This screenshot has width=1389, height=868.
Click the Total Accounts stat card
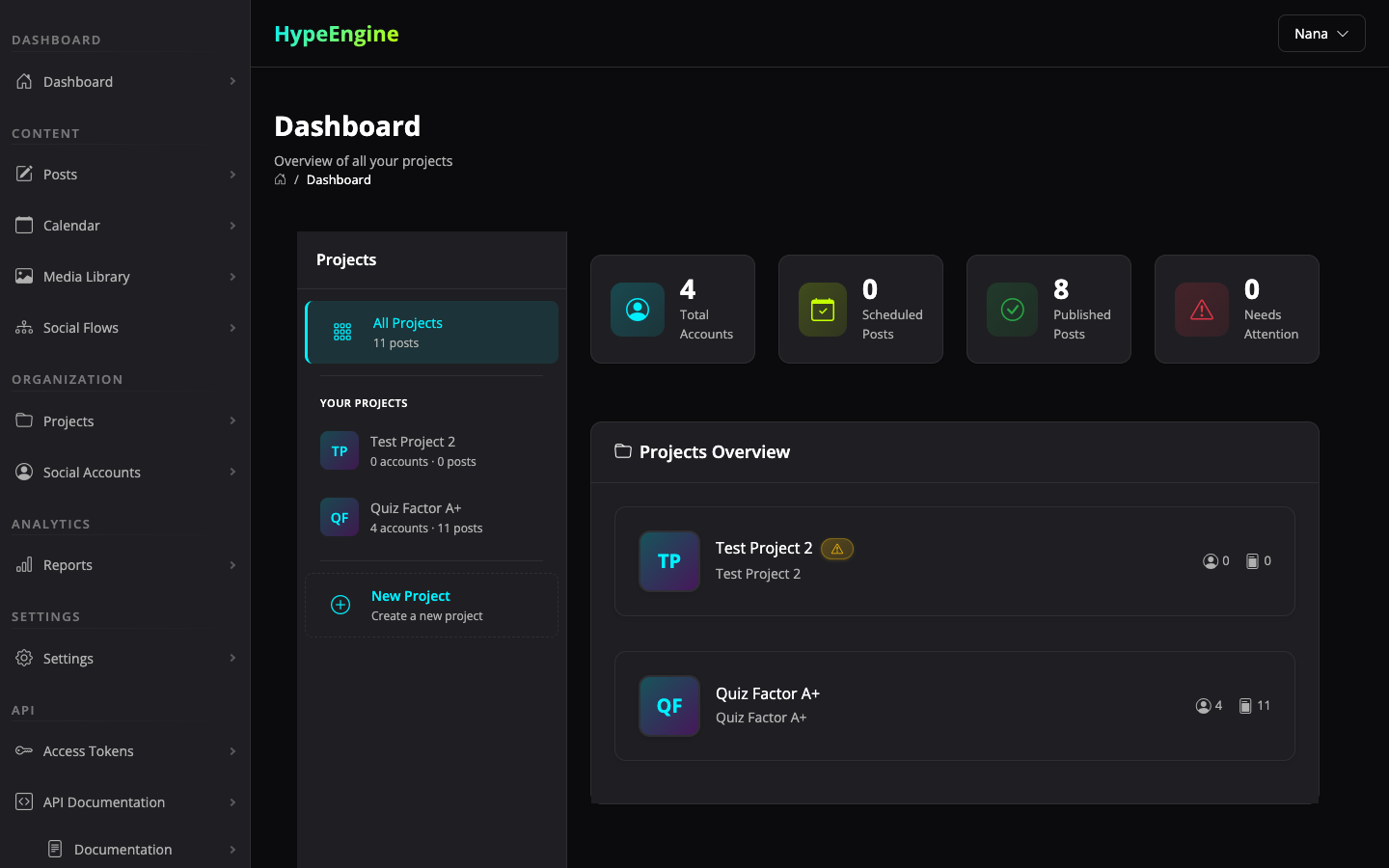click(x=672, y=309)
